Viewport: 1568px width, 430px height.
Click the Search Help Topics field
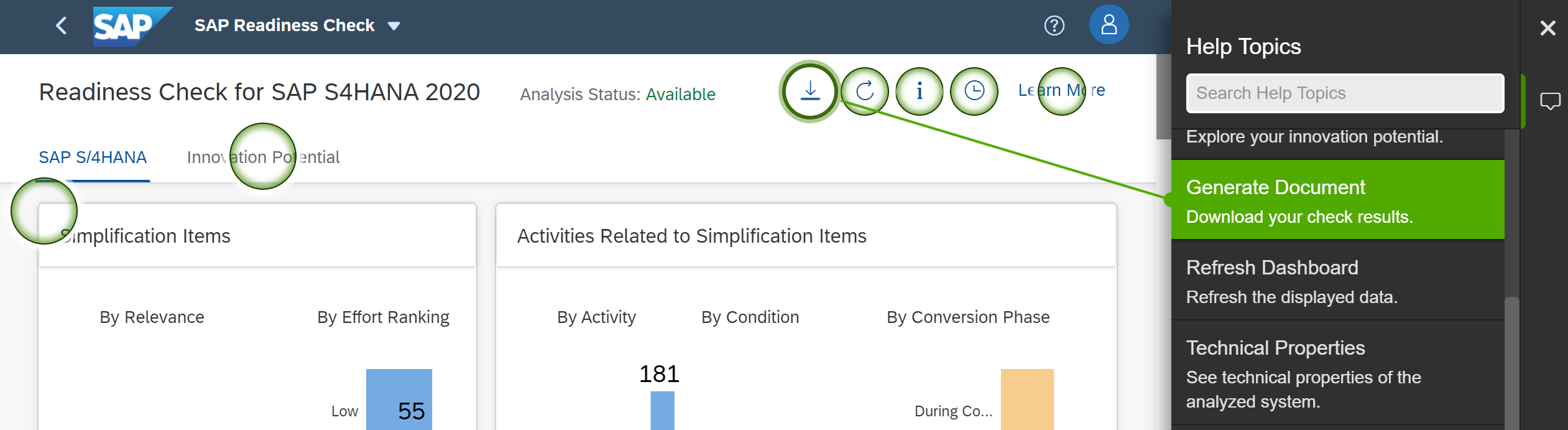(x=1345, y=93)
